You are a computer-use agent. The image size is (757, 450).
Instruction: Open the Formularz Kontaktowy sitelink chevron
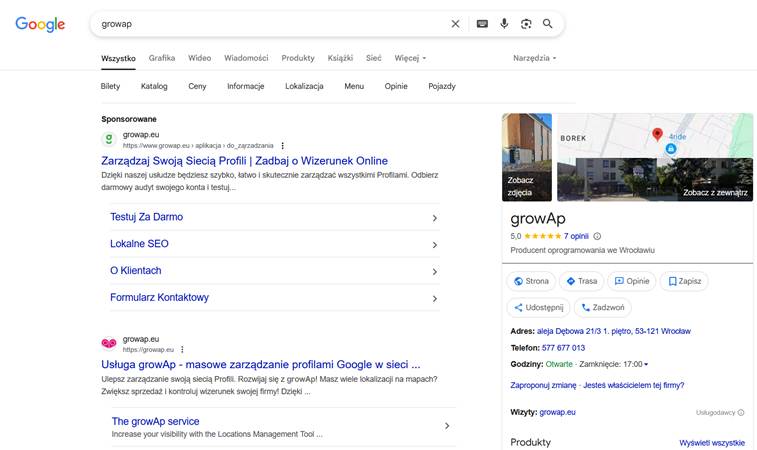tap(435, 299)
